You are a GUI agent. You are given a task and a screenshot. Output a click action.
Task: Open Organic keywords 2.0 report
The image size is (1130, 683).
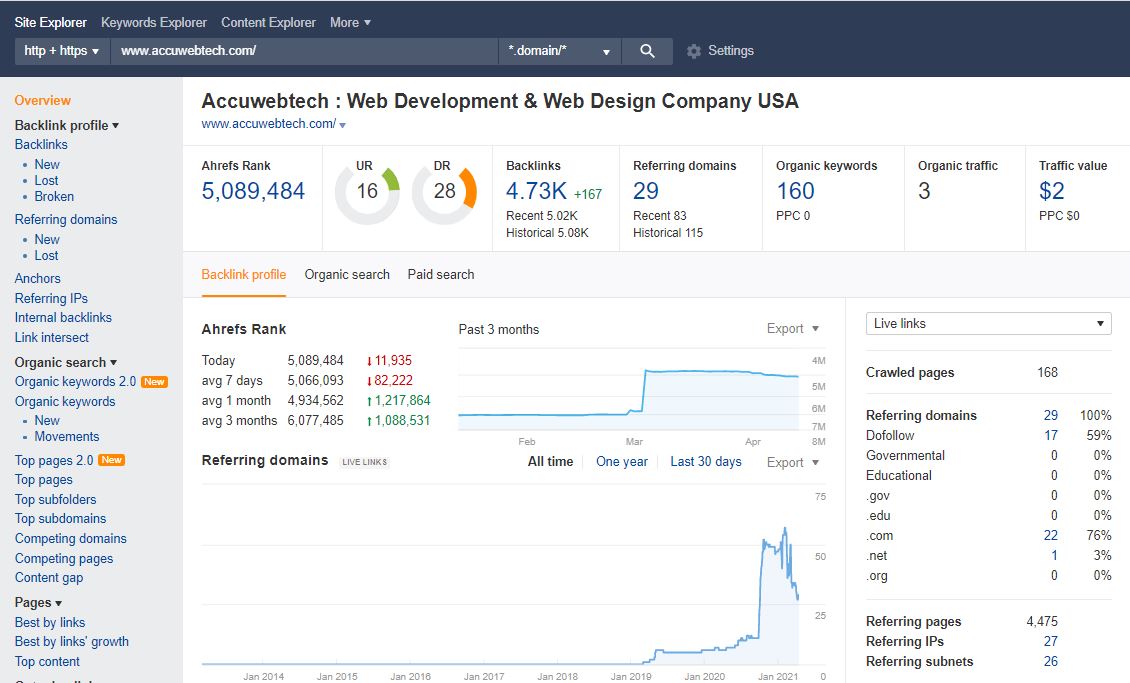[x=76, y=381]
